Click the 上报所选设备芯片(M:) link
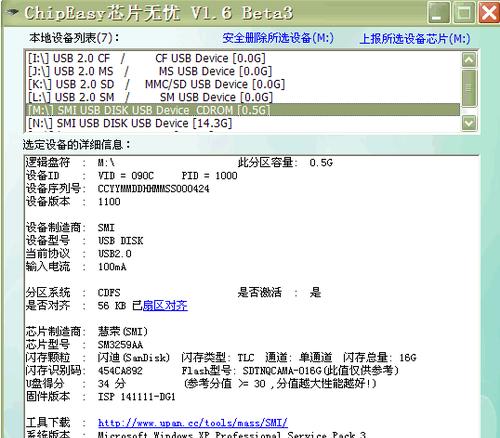This screenshot has width=500, height=438. click(415, 39)
